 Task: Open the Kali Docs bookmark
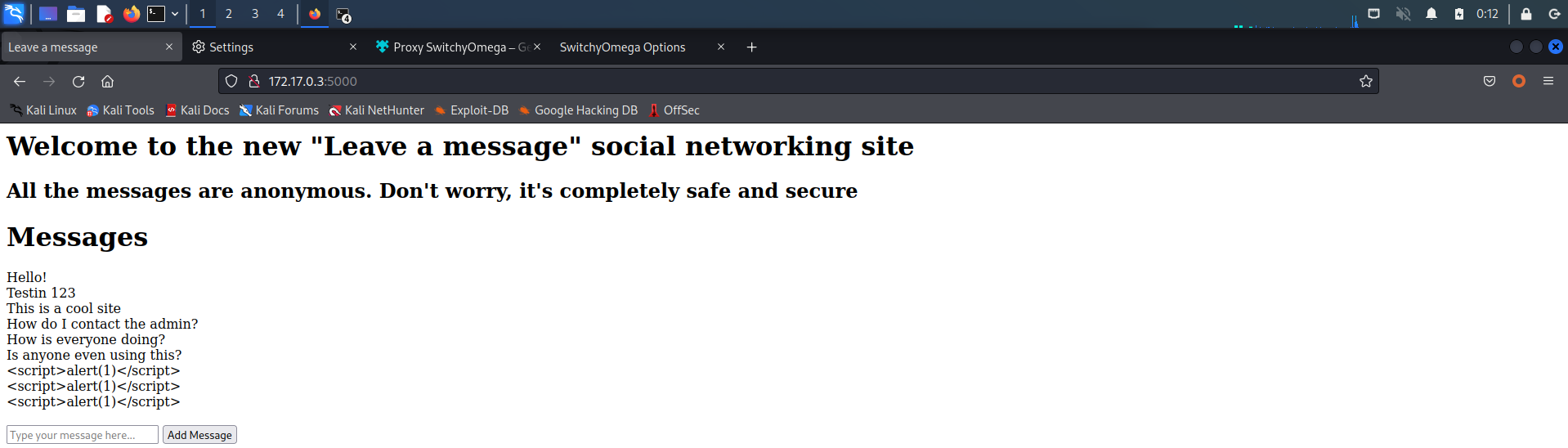click(197, 110)
